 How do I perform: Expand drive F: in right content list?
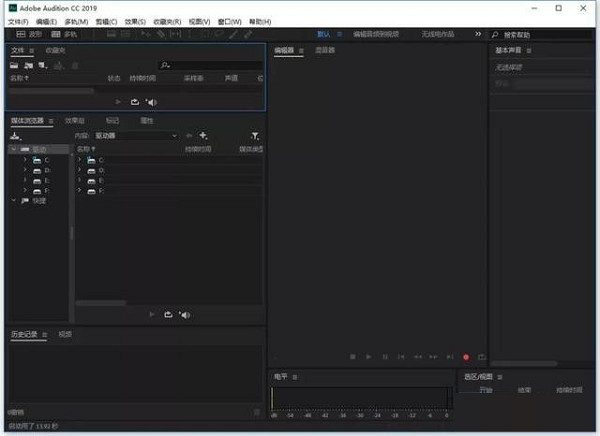(79, 190)
